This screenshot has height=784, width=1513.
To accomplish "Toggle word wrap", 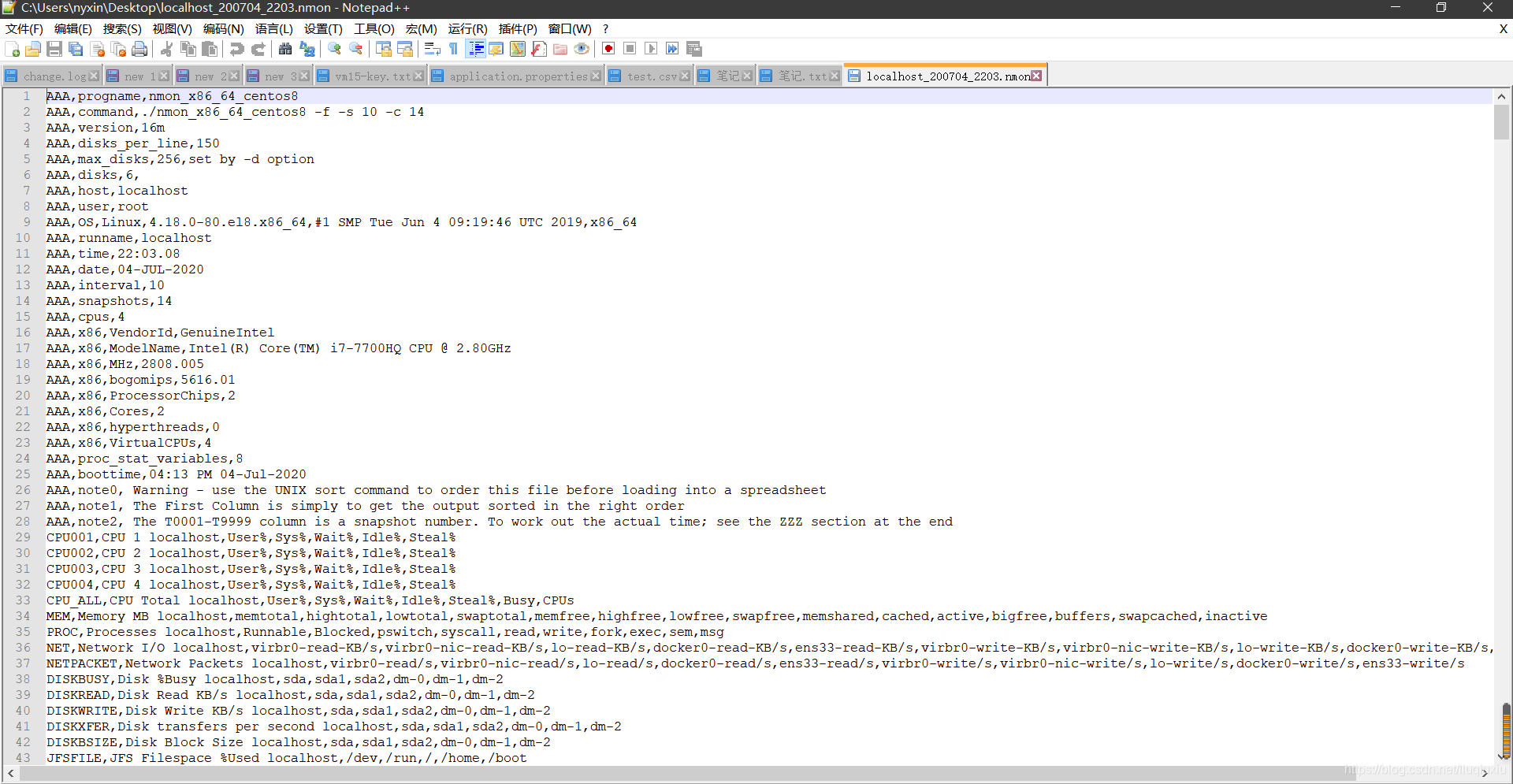I will click(x=433, y=49).
